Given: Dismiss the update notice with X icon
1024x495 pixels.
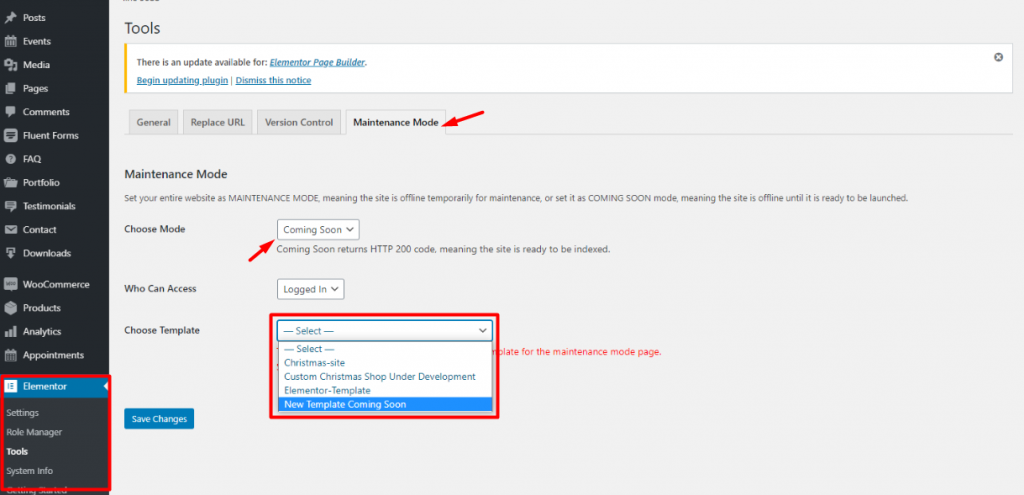Looking at the screenshot, I should tap(998, 57).
